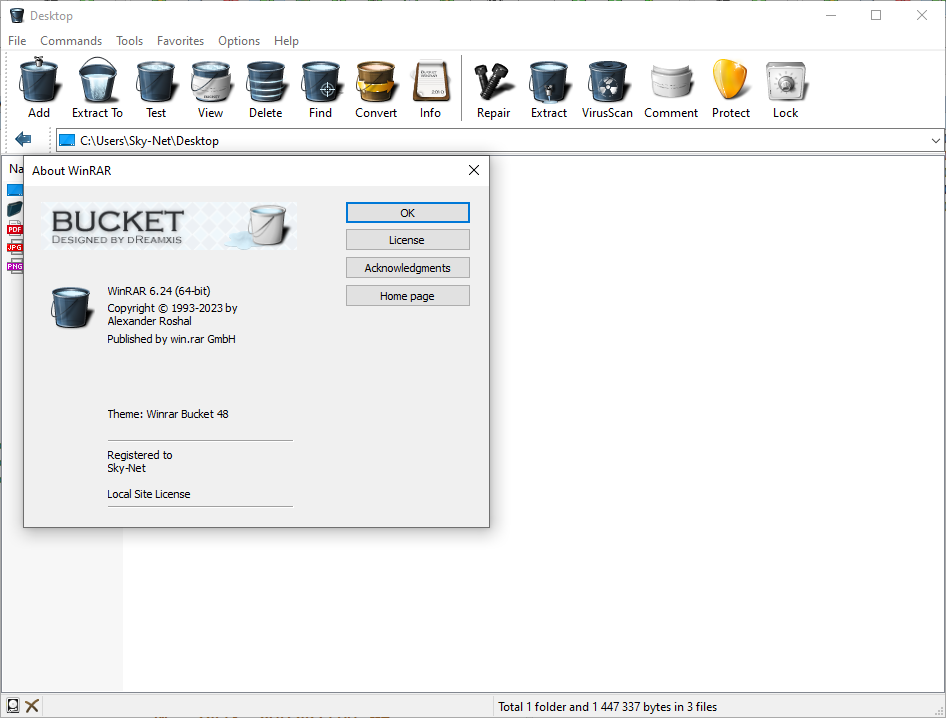The image size is (946, 718).
Task: Go up one folder with back arrow
Action: tap(23, 140)
